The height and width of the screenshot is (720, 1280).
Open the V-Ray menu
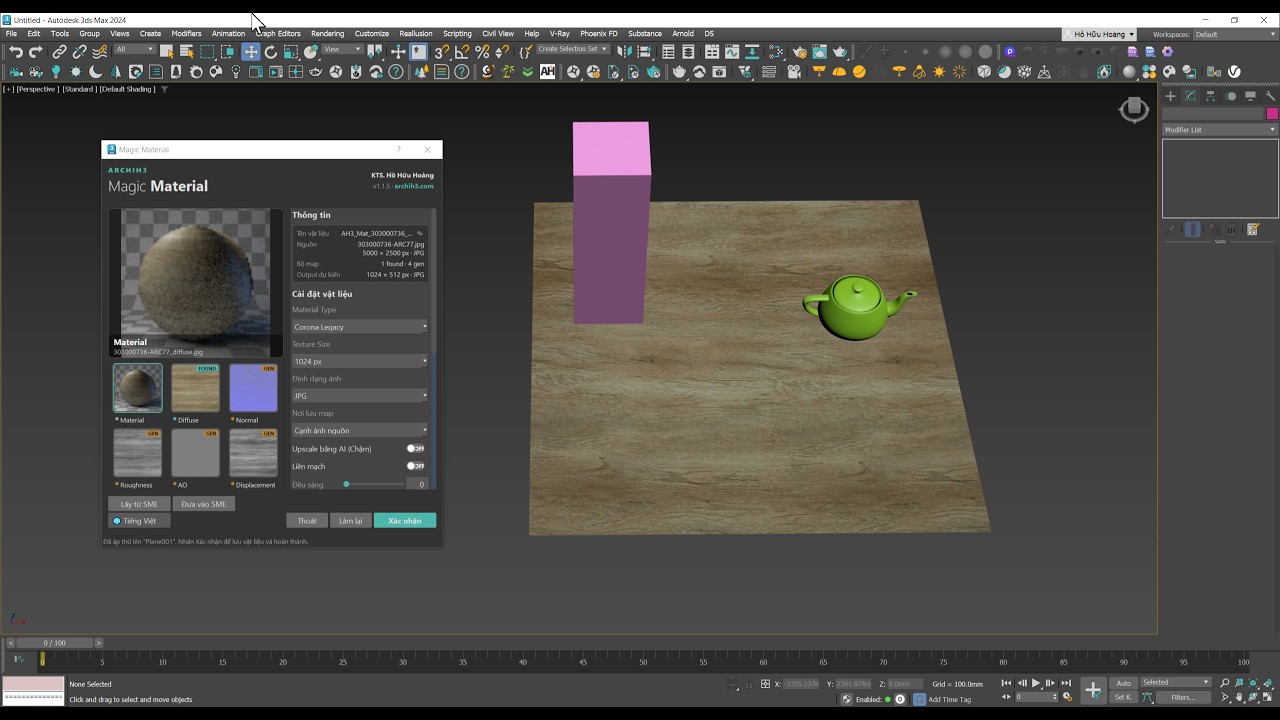click(x=559, y=34)
